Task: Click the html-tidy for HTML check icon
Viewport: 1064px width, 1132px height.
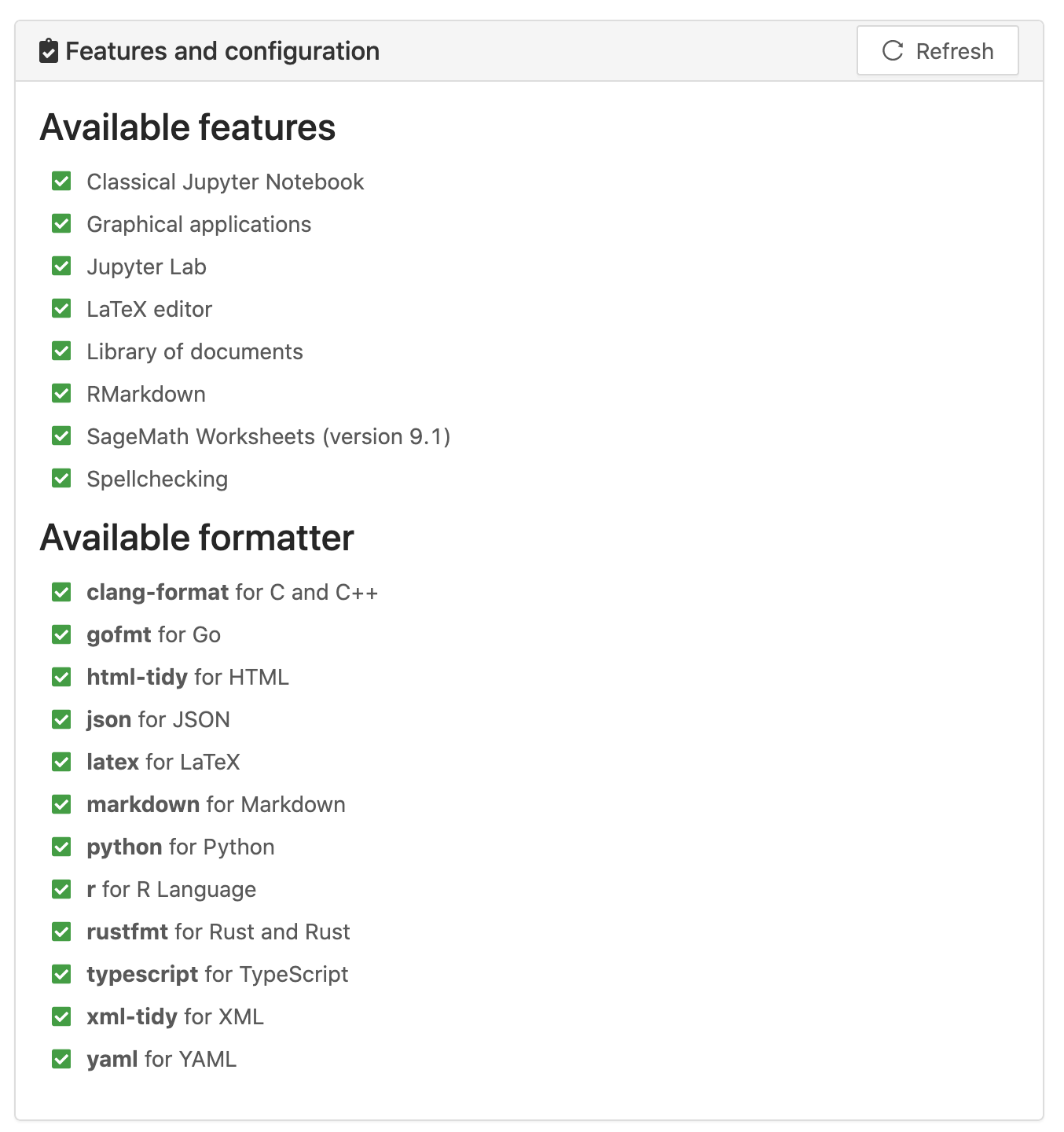Action: click(x=61, y=677)
